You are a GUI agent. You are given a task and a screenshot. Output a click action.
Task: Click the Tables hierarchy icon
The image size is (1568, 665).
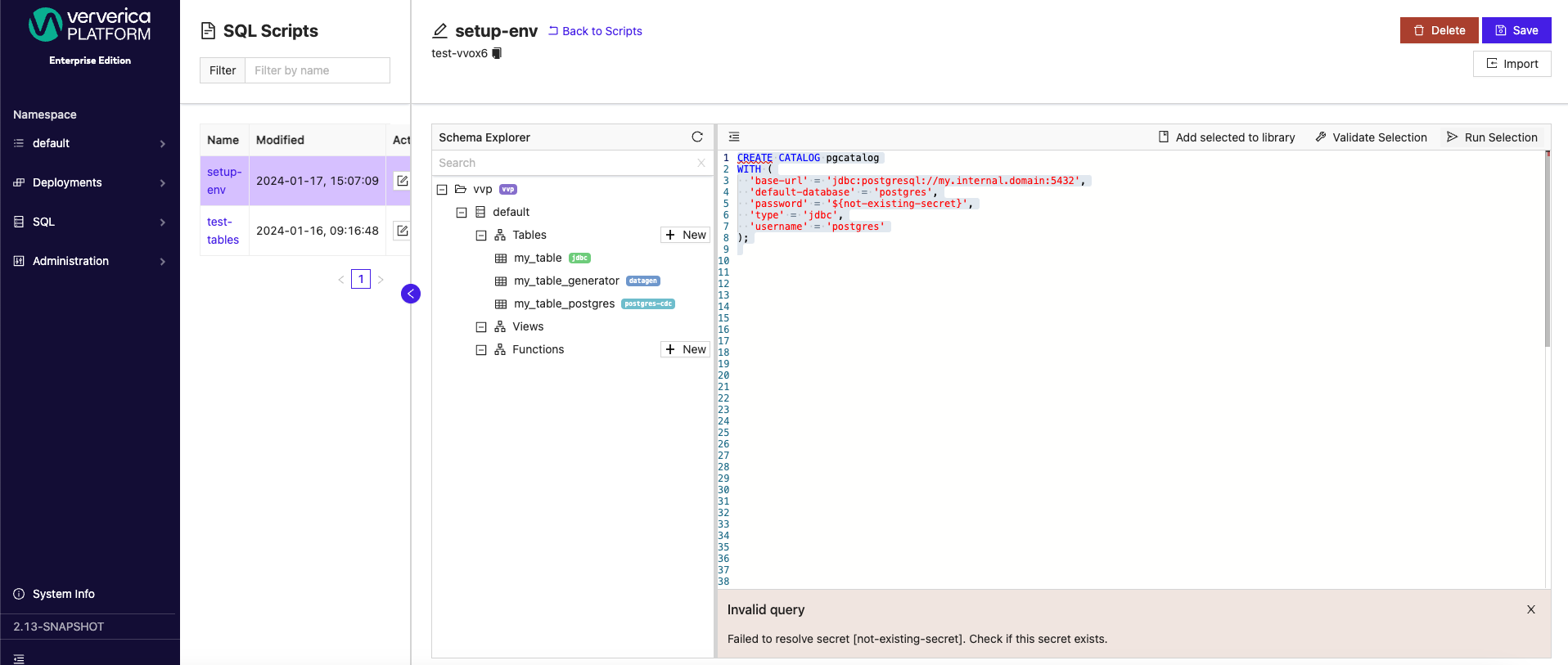[500, 235]
